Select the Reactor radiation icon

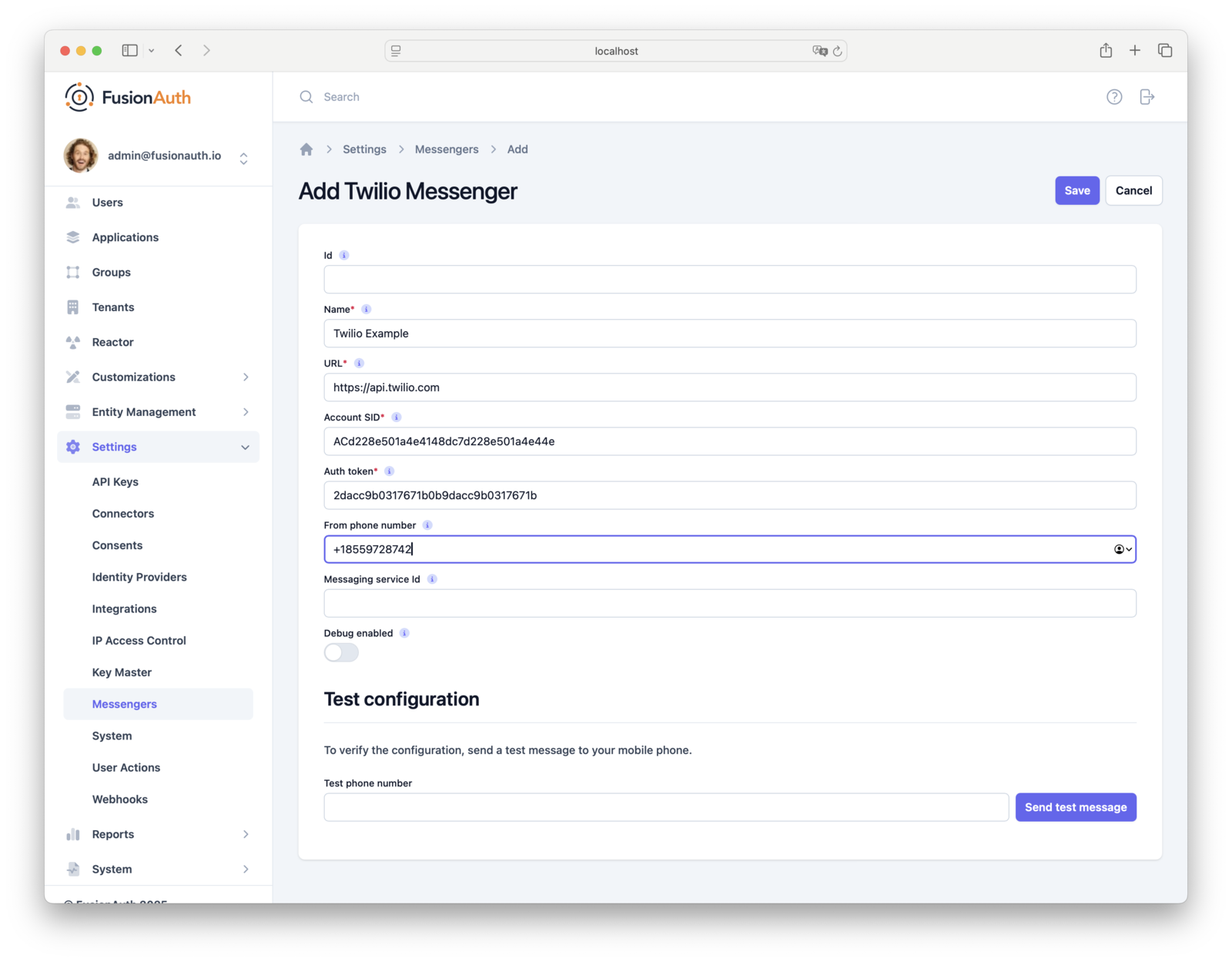coord(73,342)
